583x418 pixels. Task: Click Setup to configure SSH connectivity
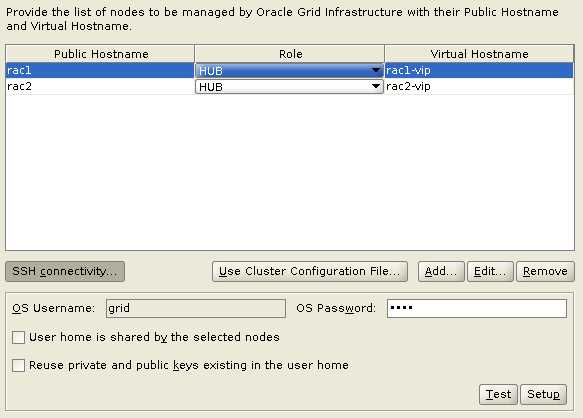(543, 394)
